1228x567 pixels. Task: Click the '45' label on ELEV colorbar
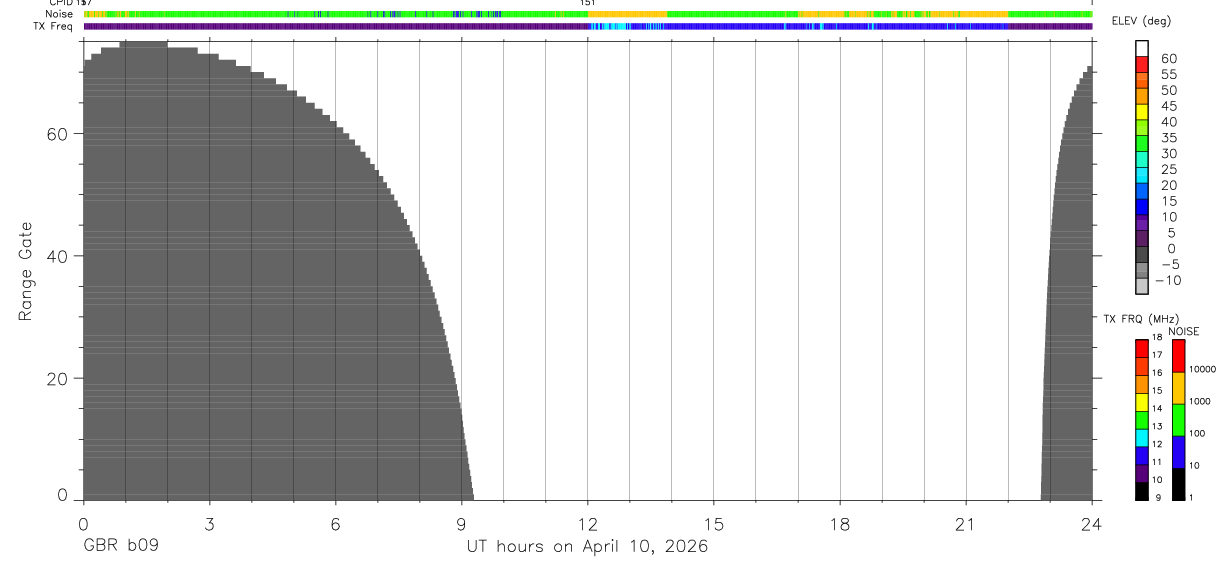(1168, 106)
